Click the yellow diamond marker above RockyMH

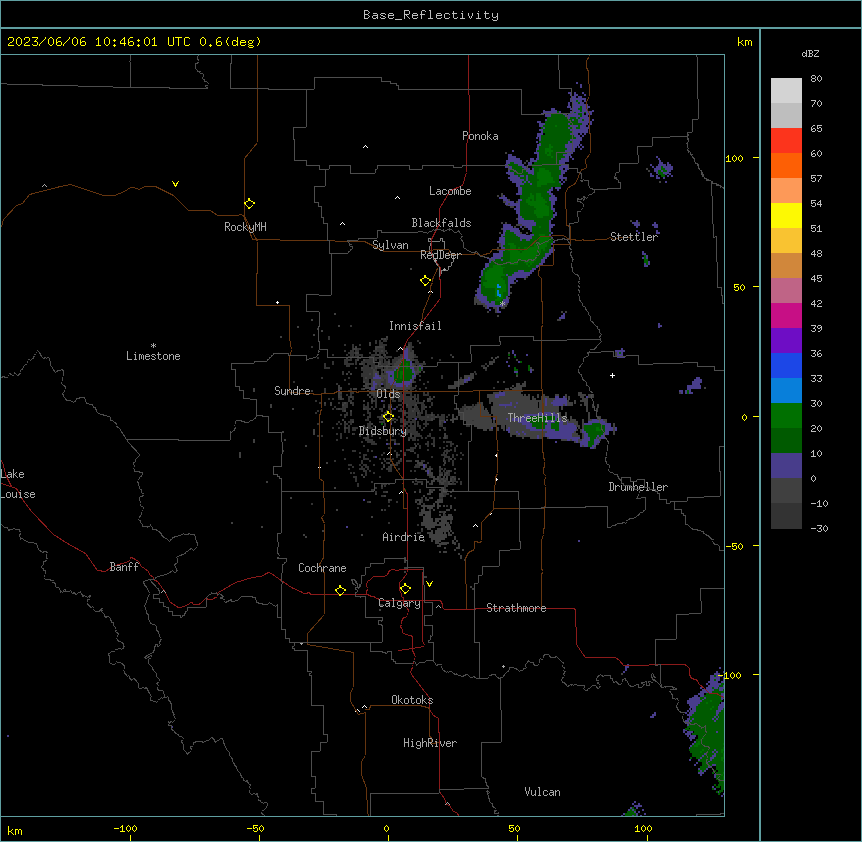coord(249,204)
